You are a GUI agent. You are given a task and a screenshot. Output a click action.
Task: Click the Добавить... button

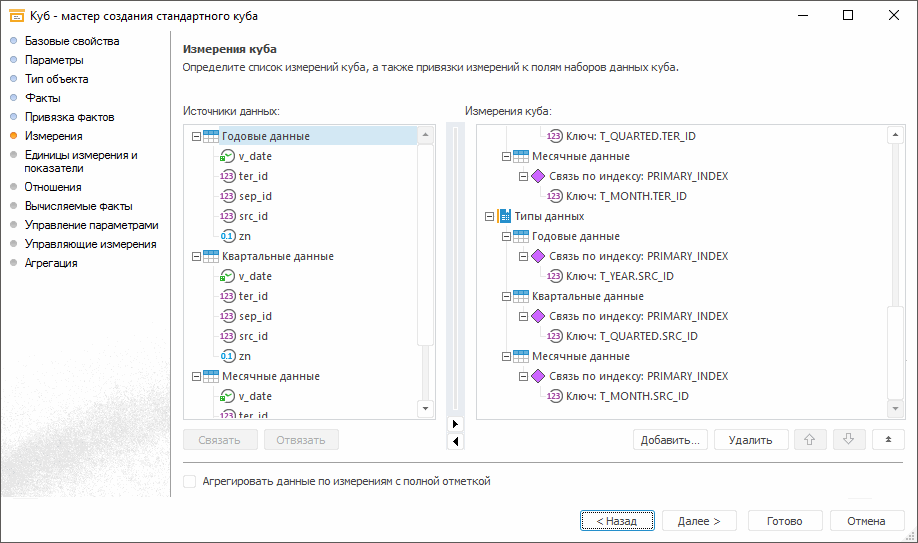[671, 439]
